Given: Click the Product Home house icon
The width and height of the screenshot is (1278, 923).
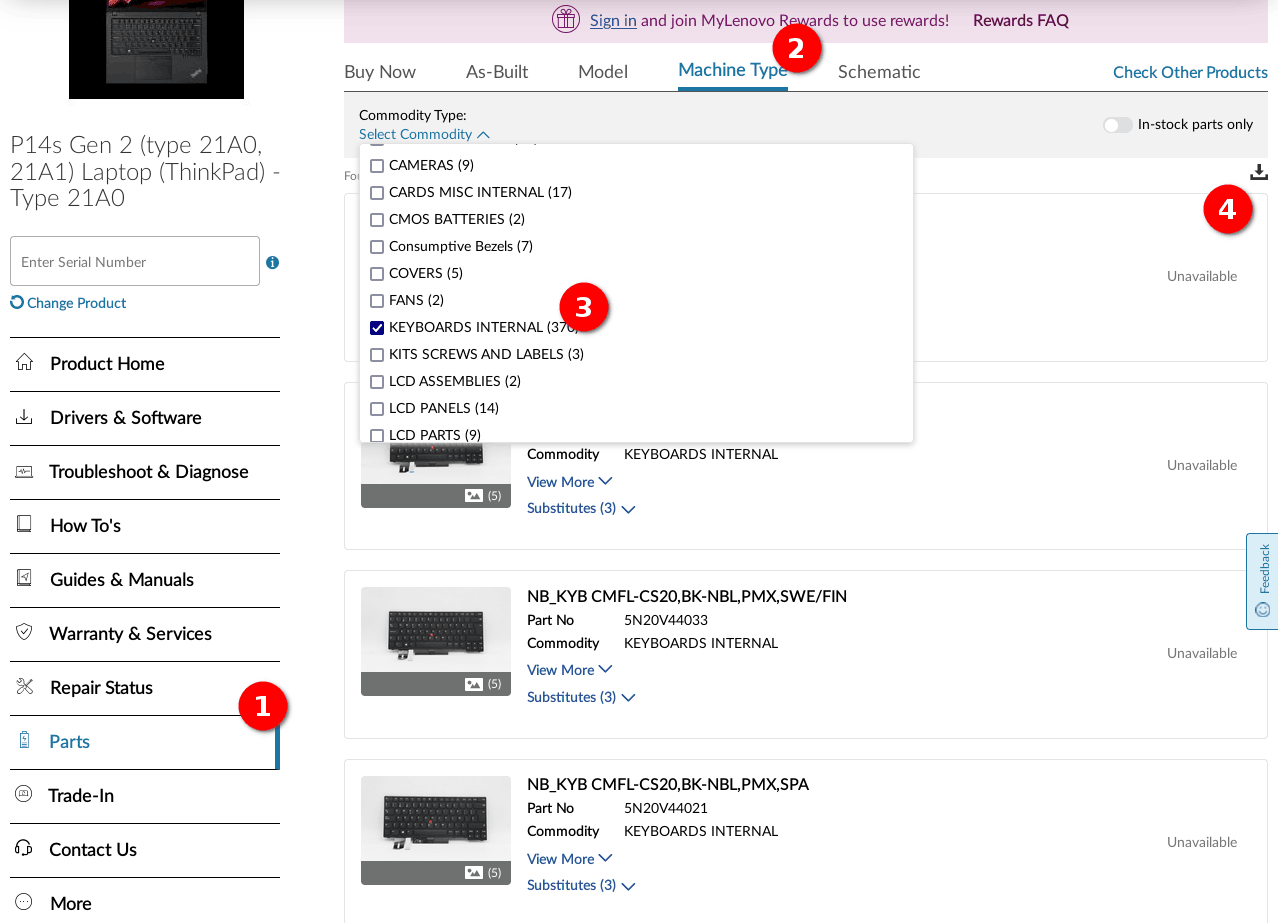Looking at the screenshot, I should click(x=25, y=362).
